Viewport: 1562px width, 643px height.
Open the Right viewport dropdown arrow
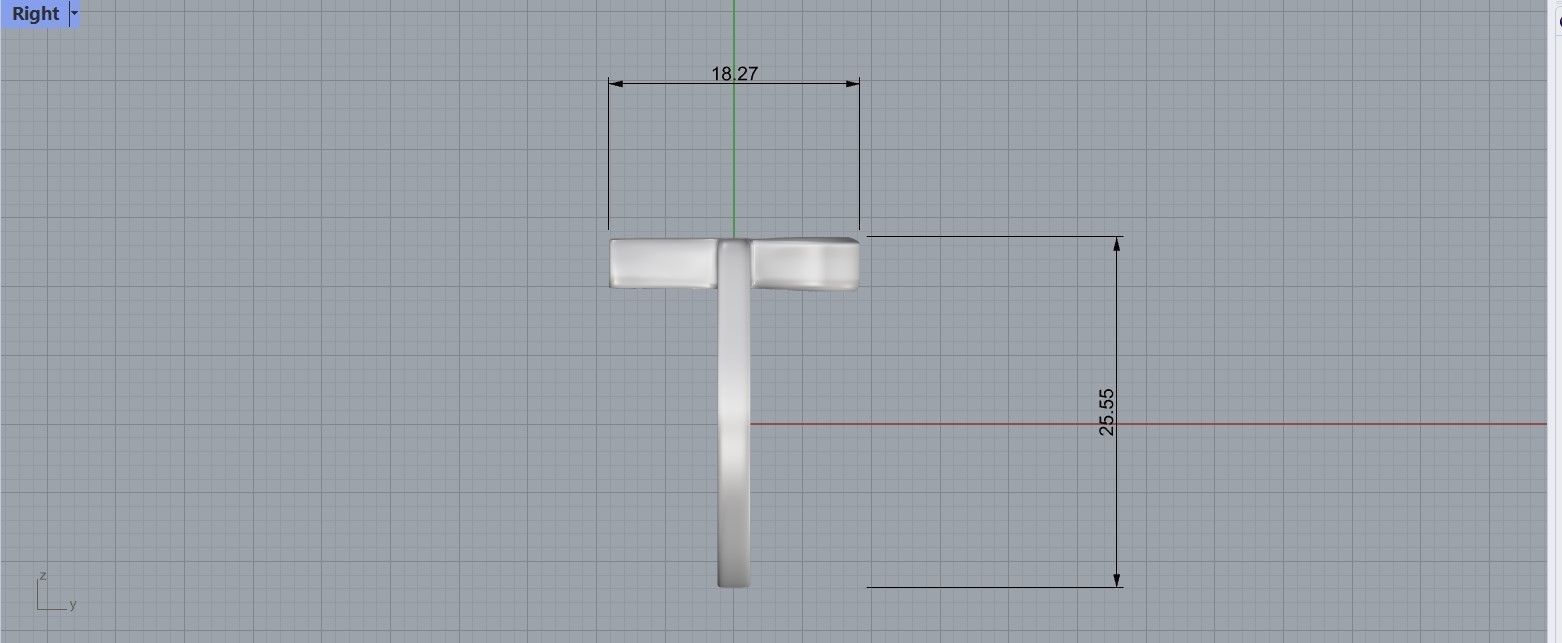tap(74, 14)
